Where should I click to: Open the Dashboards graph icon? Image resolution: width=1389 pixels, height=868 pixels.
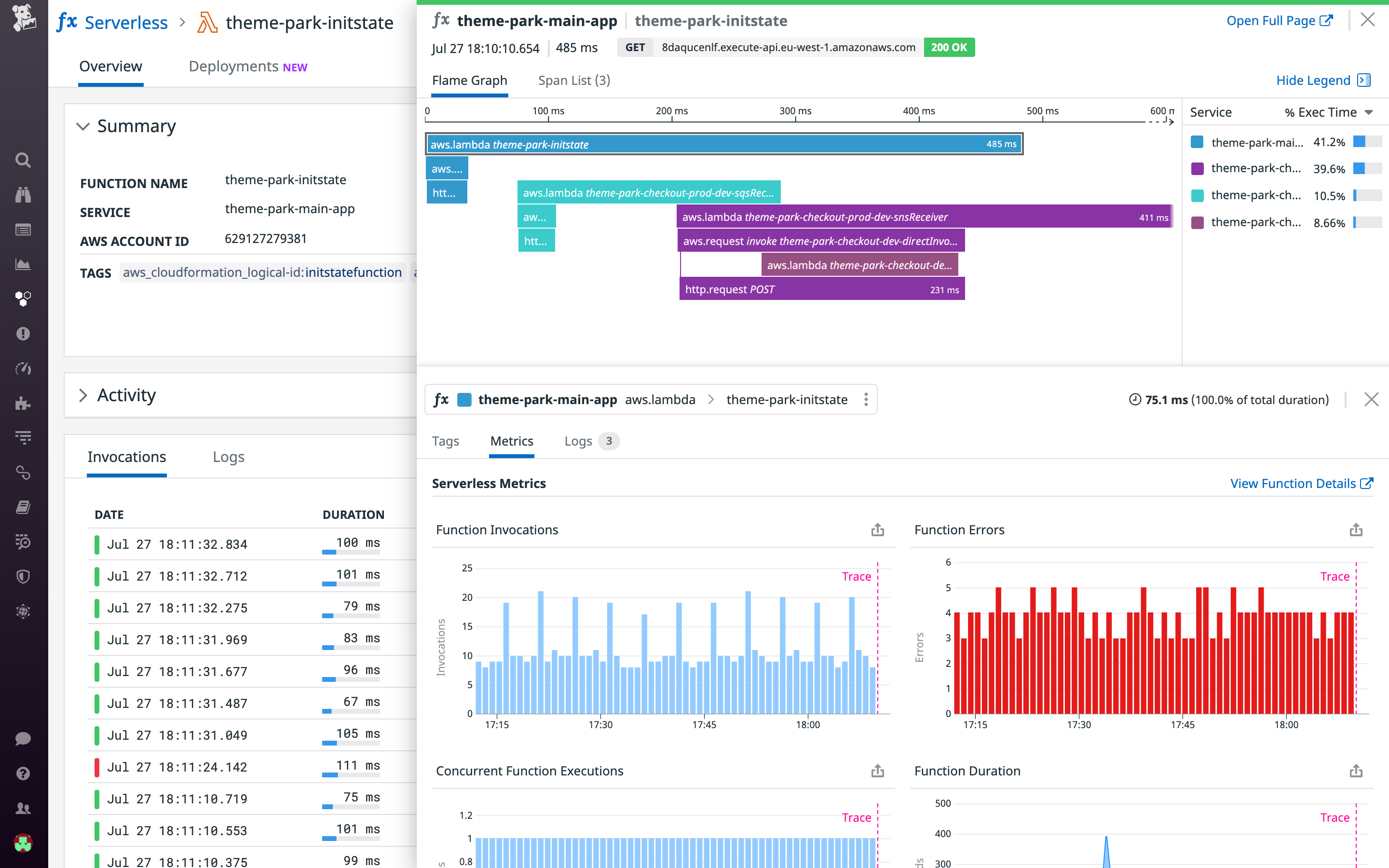click(x=23, y=264)
